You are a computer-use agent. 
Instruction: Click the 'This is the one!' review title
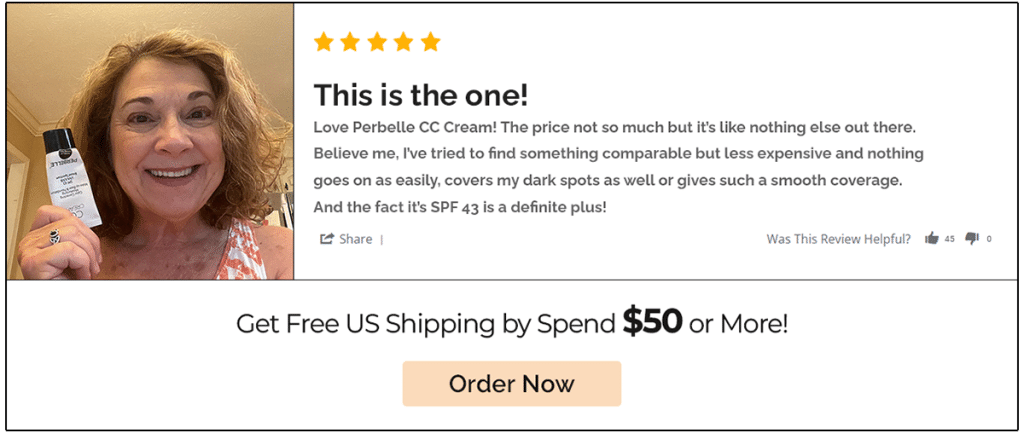click(421, 95)
